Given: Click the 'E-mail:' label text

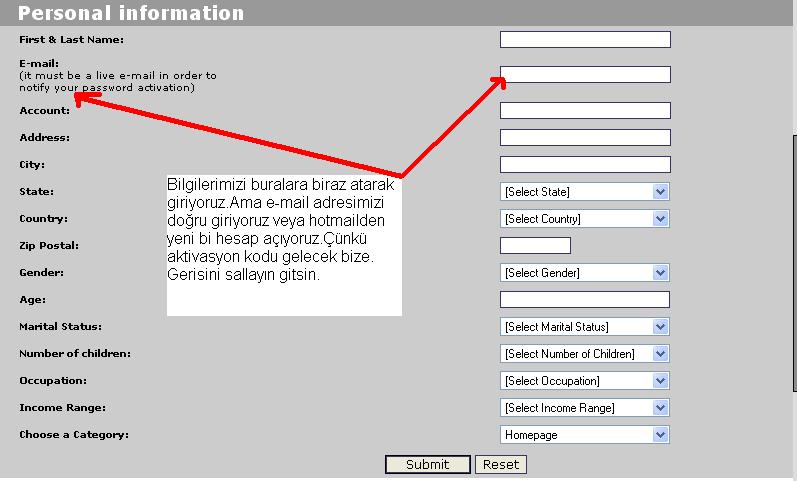Looking at the screenshot, I should (x=39, y=64).
